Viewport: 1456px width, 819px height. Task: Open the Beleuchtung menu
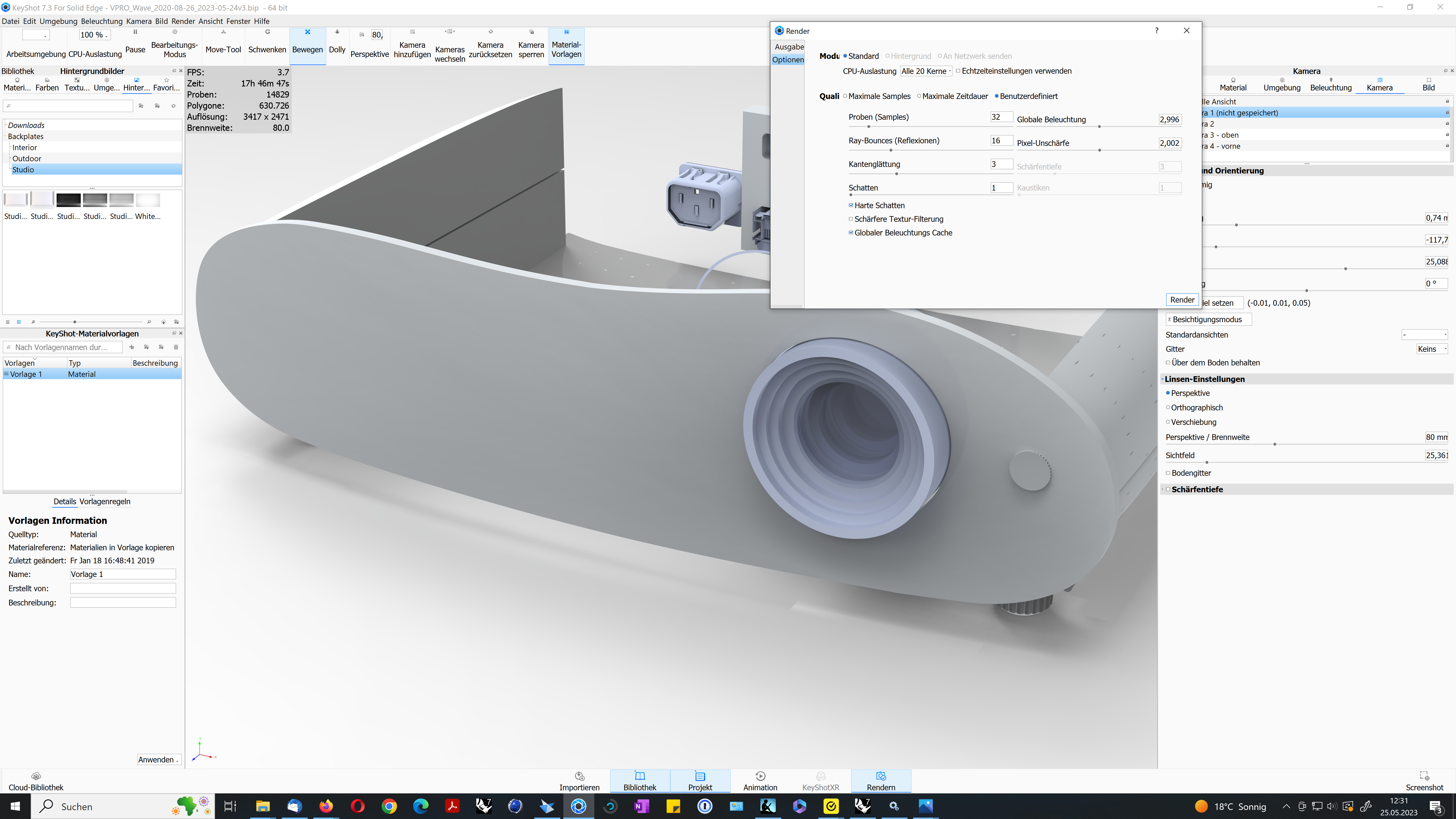tap(102, 21)
